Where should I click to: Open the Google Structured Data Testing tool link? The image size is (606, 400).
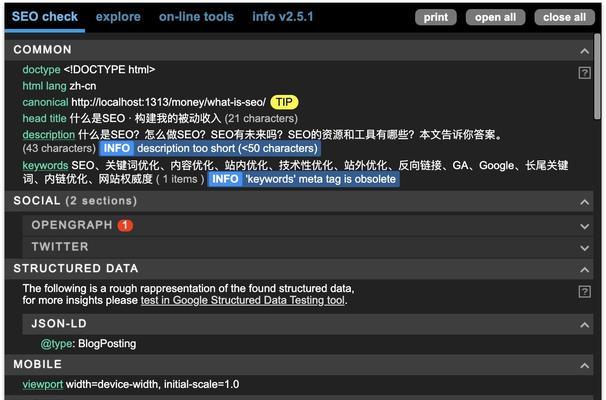click(x=242, y=300)
